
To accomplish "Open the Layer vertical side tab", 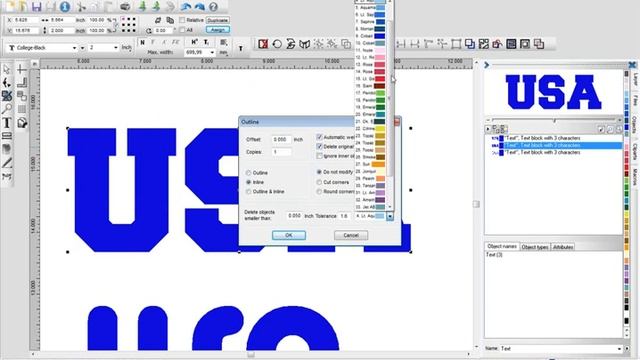I will 635,80.
